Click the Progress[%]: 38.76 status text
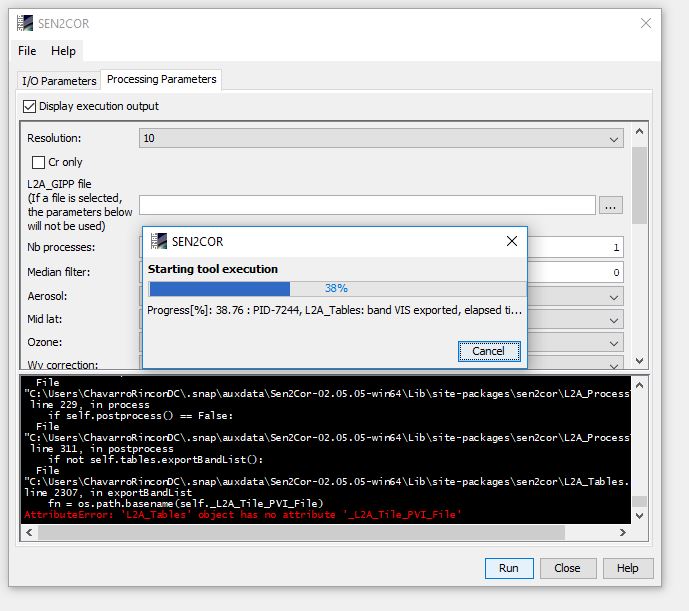689x611 pixels. point(334,310)
